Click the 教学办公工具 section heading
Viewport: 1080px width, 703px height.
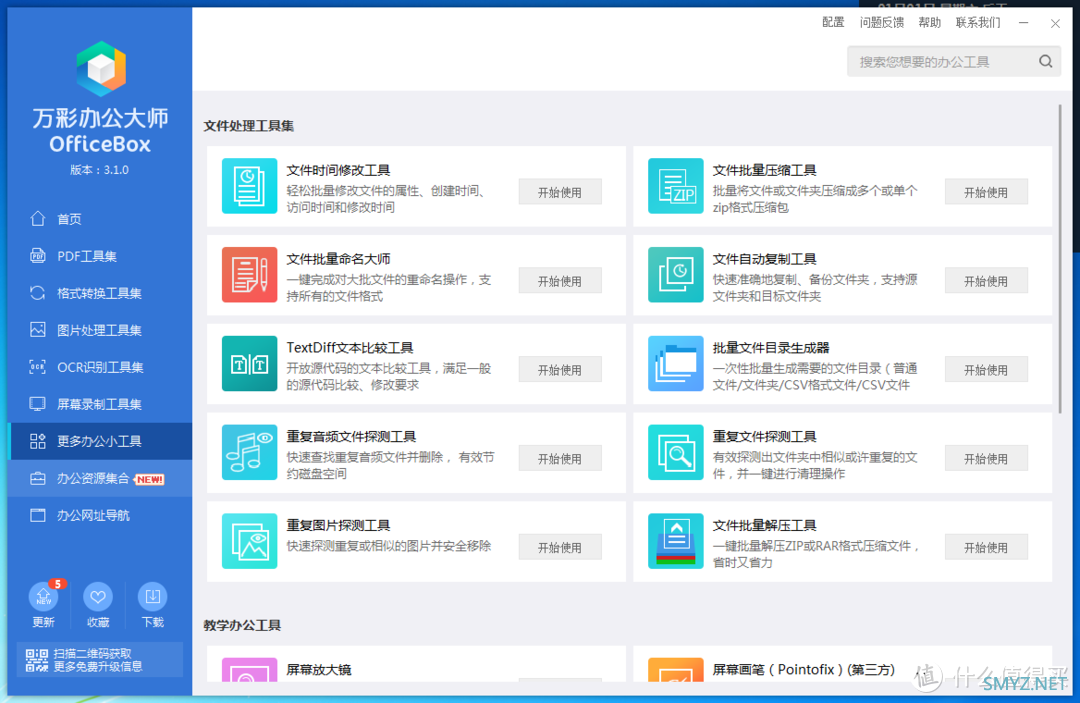tap(242, 625)
